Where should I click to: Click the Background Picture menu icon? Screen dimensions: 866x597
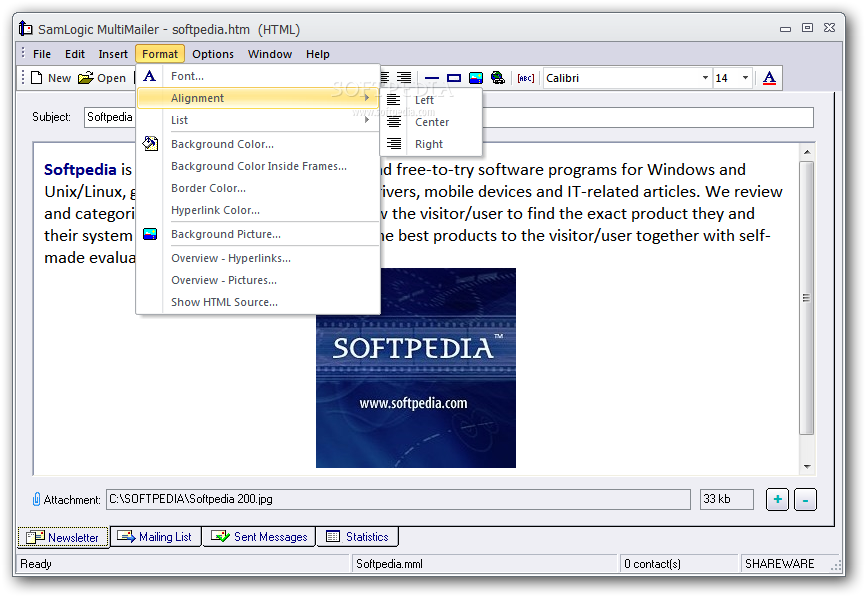point(150,234)
